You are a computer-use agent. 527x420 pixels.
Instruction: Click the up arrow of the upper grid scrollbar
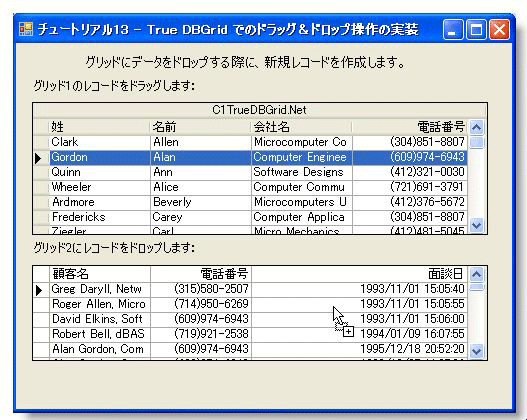coord(477,127)
